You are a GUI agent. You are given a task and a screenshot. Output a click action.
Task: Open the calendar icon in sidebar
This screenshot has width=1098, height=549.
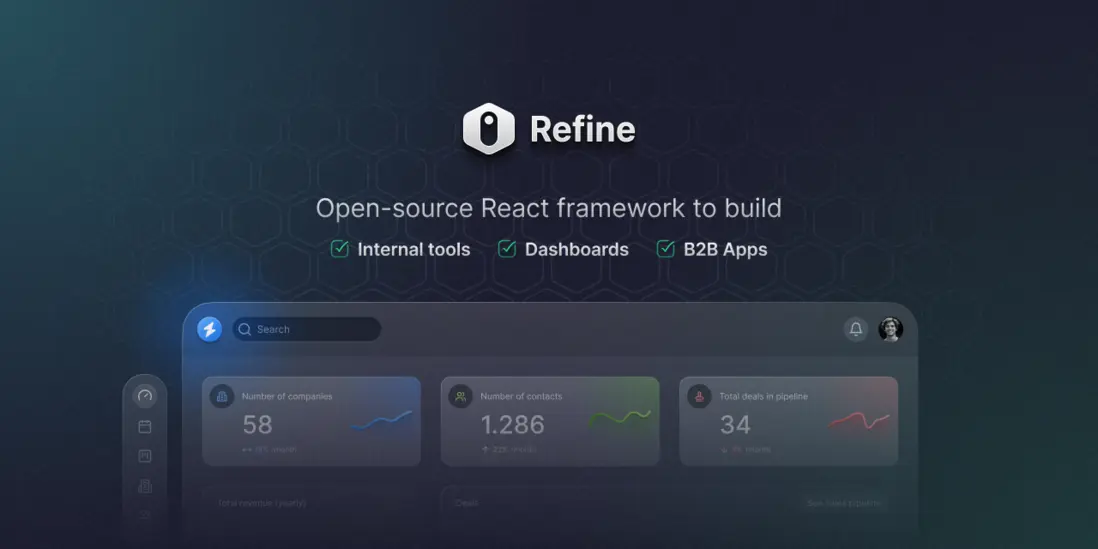pyautogui.click(x=145, y=426)
